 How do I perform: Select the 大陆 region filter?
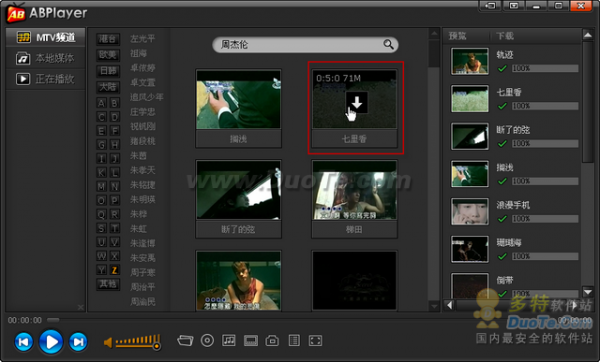pos(108,87)
